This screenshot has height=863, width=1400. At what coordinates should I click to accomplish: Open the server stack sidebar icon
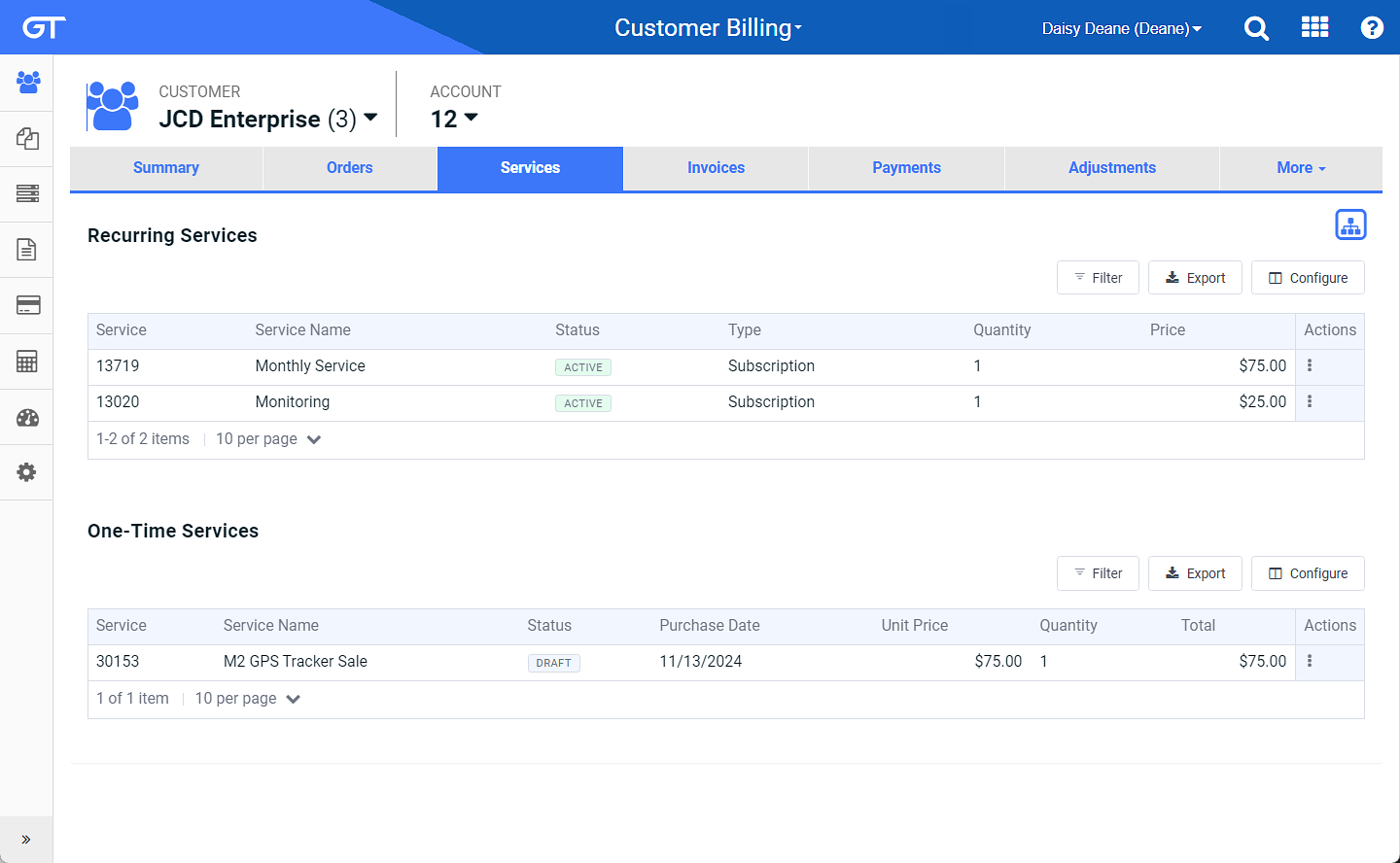point(27,193)
